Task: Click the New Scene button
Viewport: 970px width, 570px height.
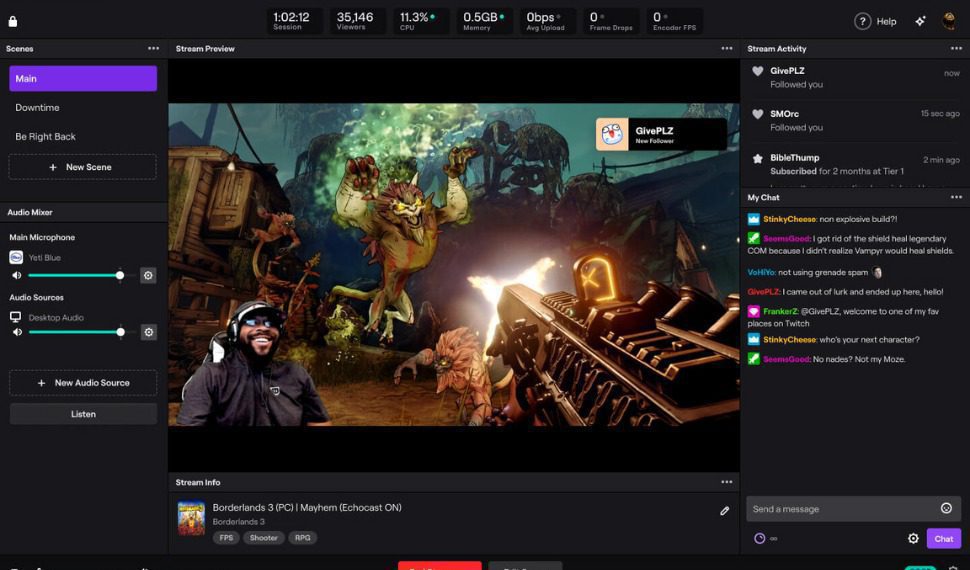Action: click(83, 167)
